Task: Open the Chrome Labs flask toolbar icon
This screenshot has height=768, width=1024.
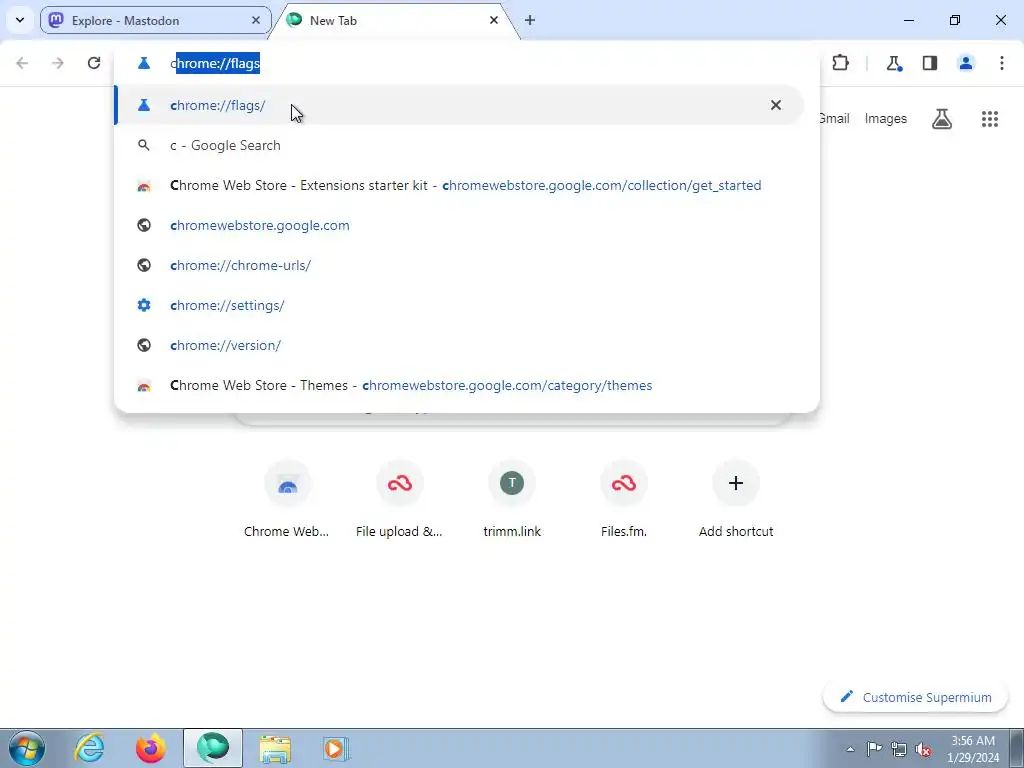Action: pyautogui.click(x=894, y=63)
